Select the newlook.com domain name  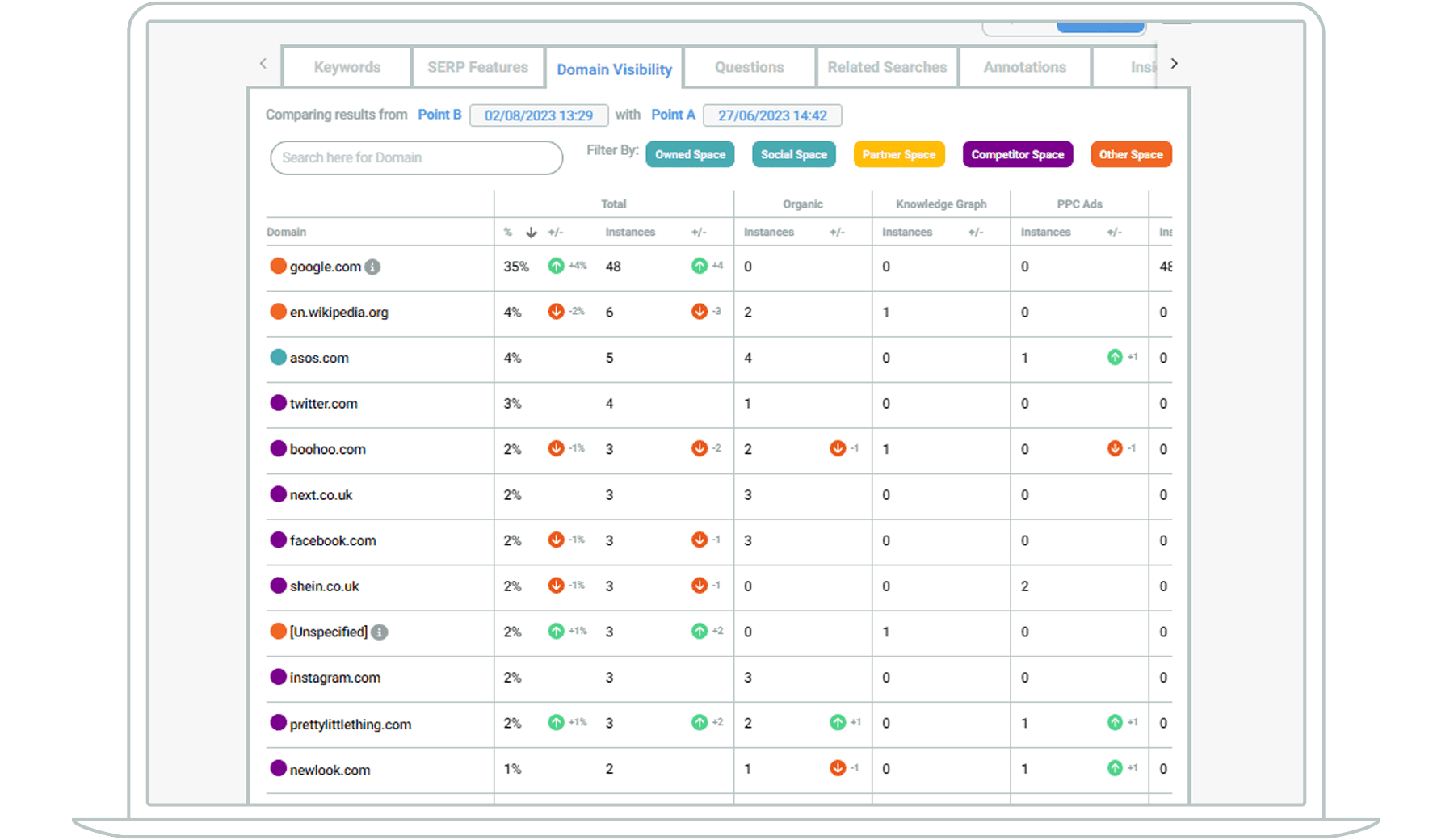click(330, 770)
